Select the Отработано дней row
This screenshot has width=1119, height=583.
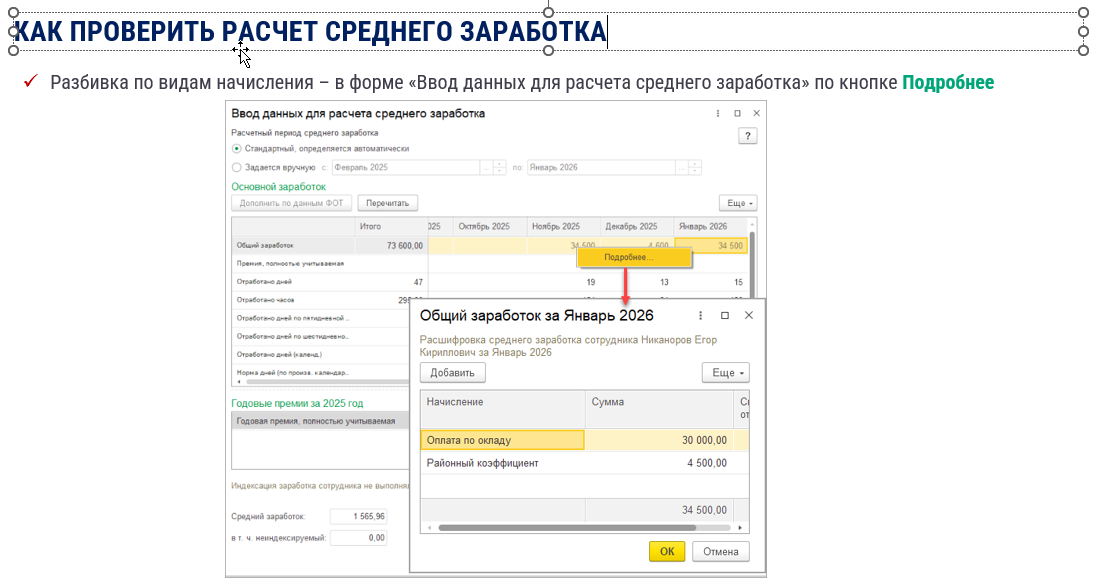pyautogui.click(x=293, y=282)
